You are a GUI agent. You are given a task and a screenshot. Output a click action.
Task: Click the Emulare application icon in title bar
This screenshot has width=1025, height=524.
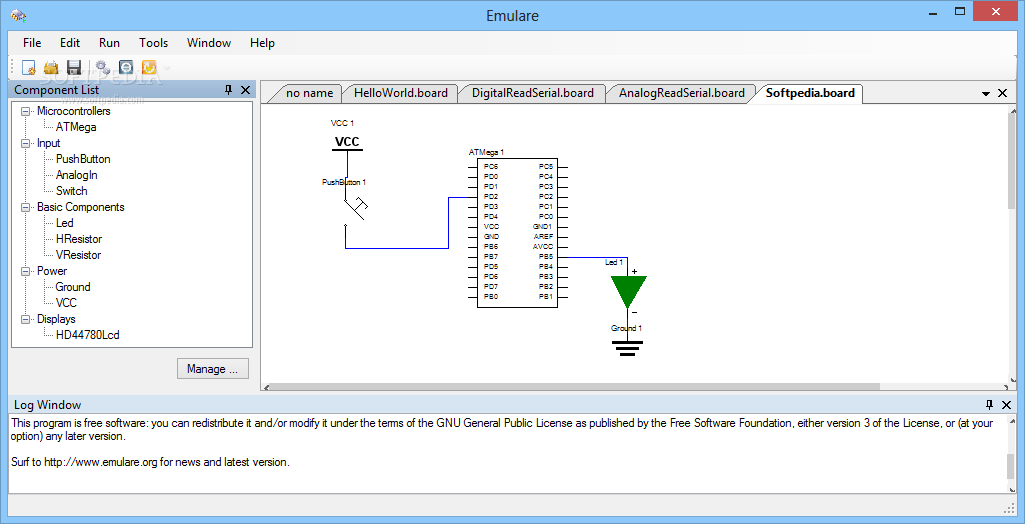18,14
